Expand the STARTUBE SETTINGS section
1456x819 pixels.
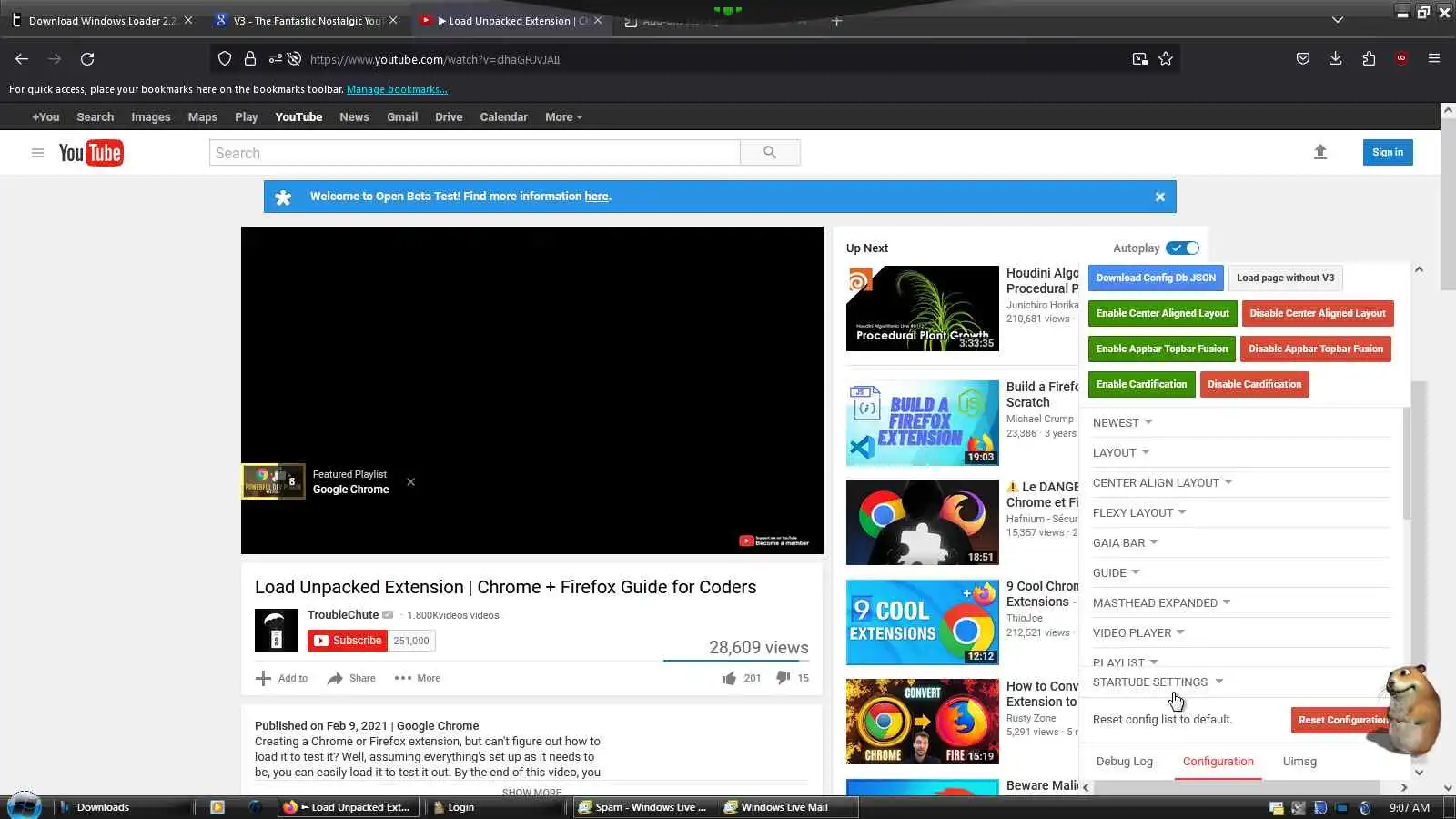point(1158,682)
